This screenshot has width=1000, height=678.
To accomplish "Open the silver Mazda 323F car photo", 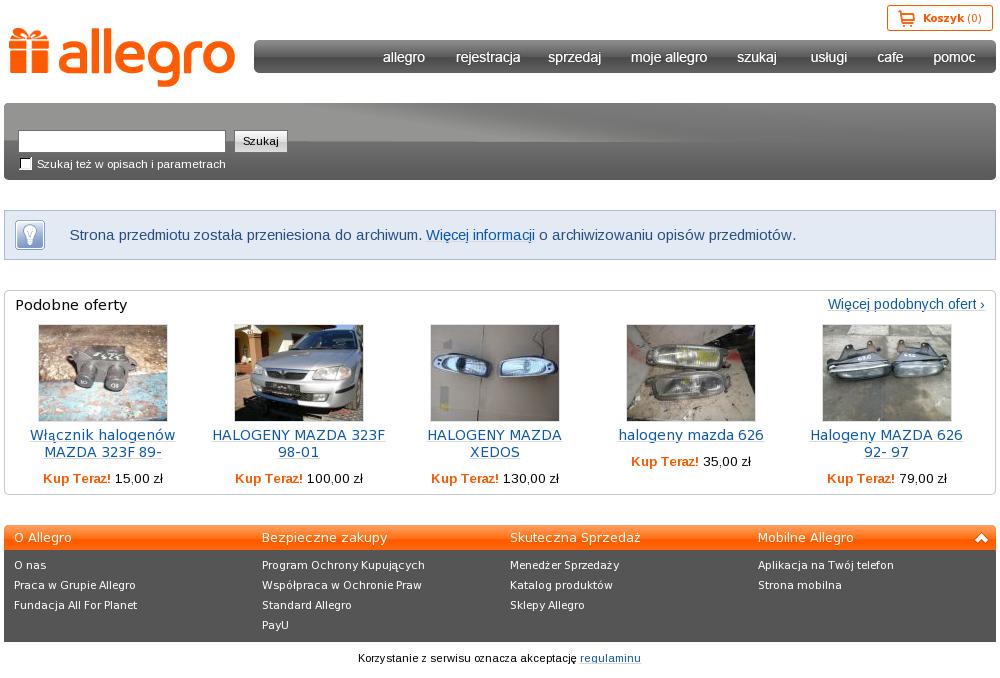I will click(298, 372).
